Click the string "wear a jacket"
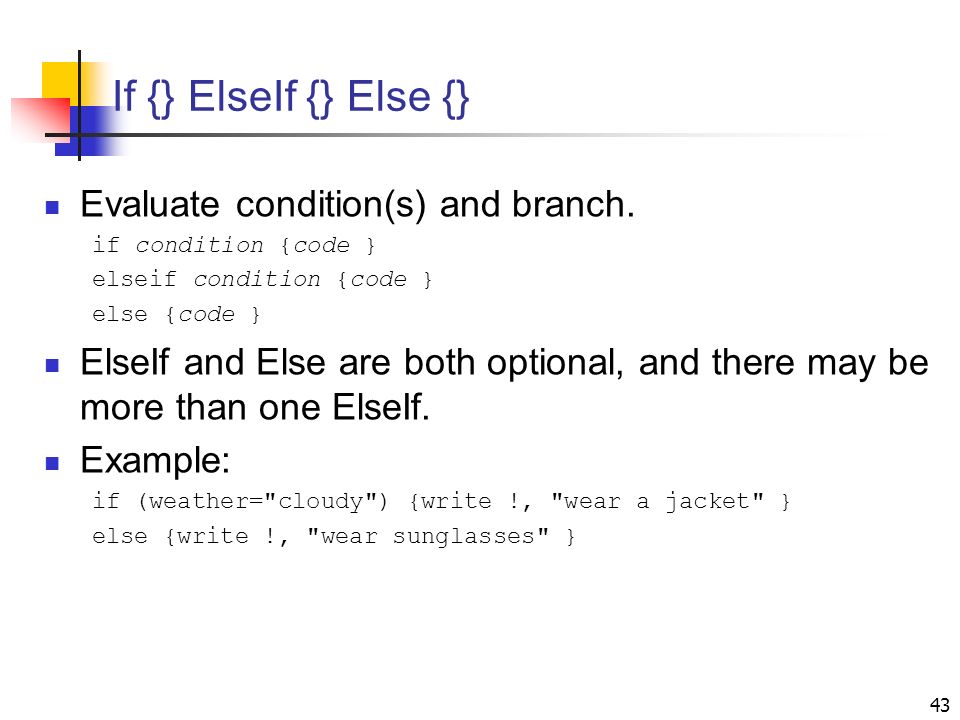 (x=658, y=501)
